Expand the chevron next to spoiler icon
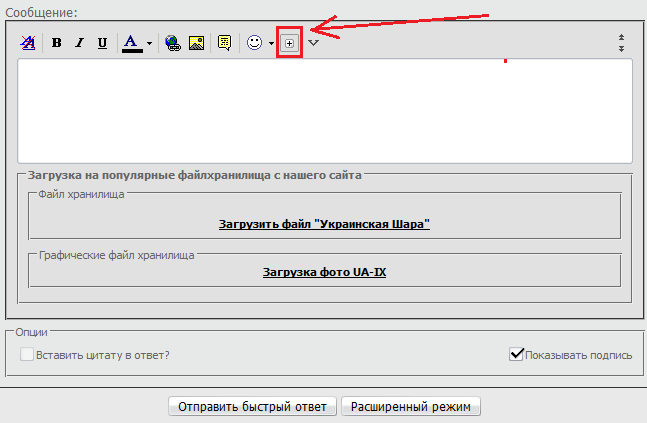The height and width of the screenshot is (423, 647). point(314,43)
